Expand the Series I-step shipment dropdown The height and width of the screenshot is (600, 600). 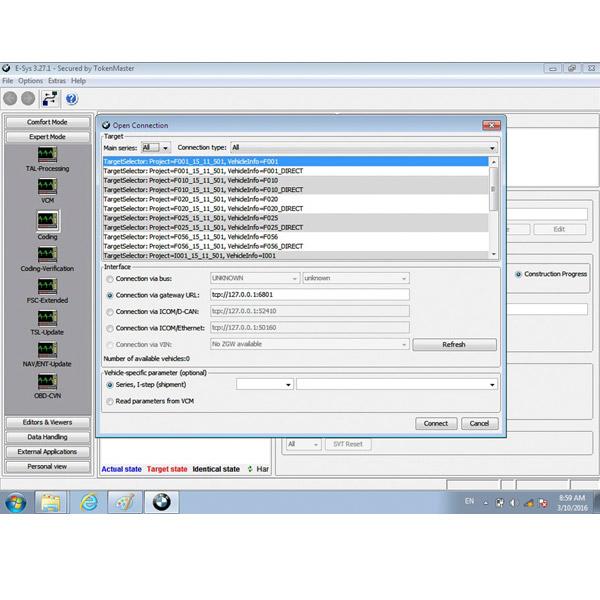[264, 384]
